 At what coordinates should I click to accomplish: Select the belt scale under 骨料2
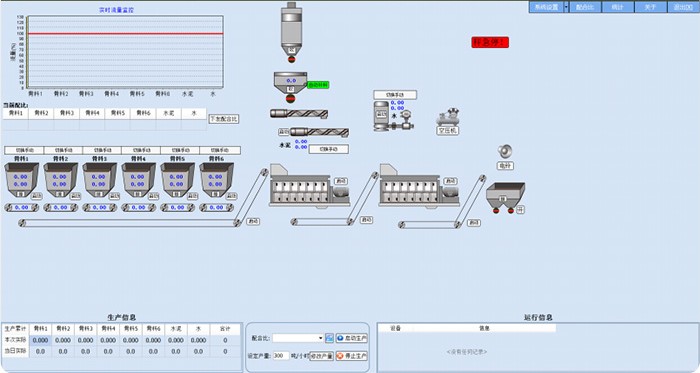click(61, 207)
